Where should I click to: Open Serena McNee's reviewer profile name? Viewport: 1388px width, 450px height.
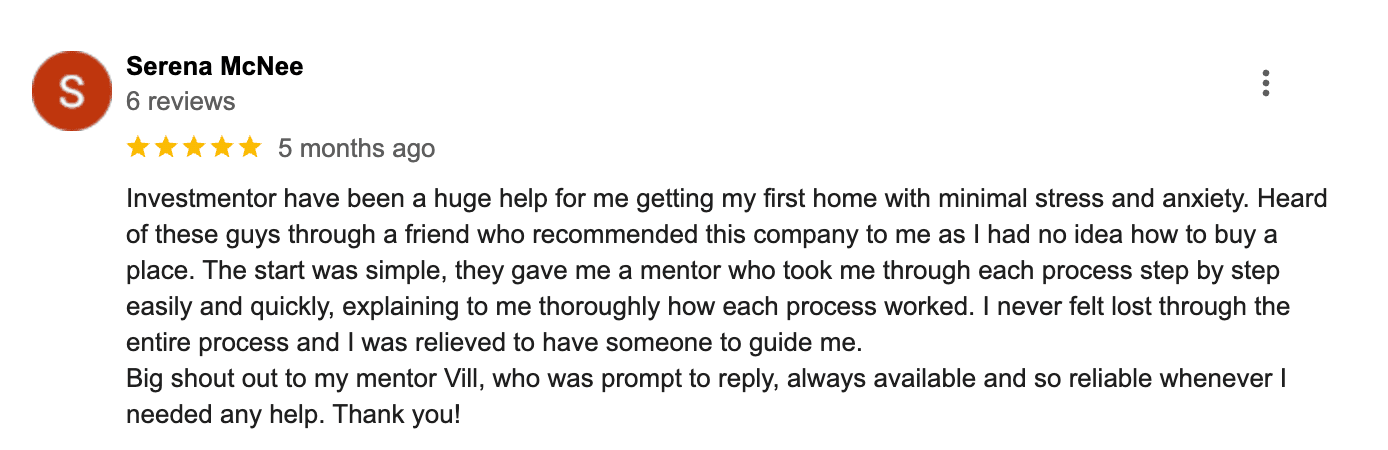[x=214, y=67]
